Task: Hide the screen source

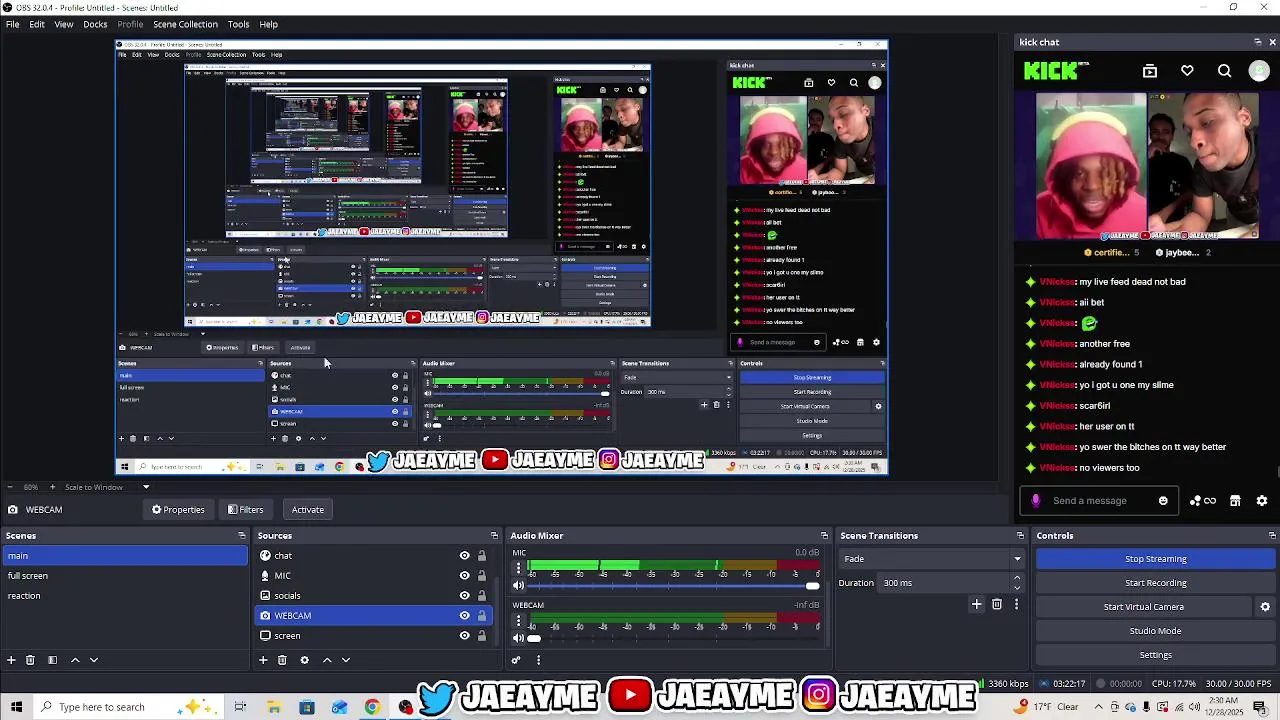Action: click(x=464, y=636)
